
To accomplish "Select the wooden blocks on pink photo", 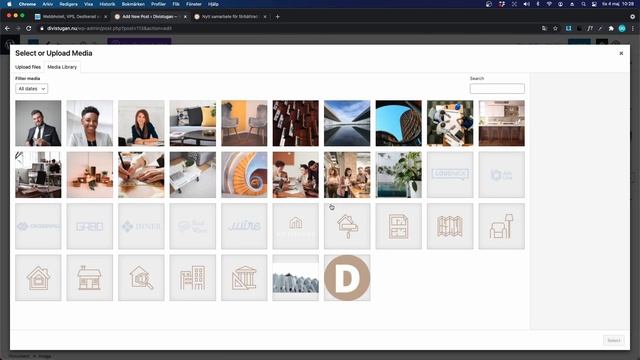I will click(90, 175).
